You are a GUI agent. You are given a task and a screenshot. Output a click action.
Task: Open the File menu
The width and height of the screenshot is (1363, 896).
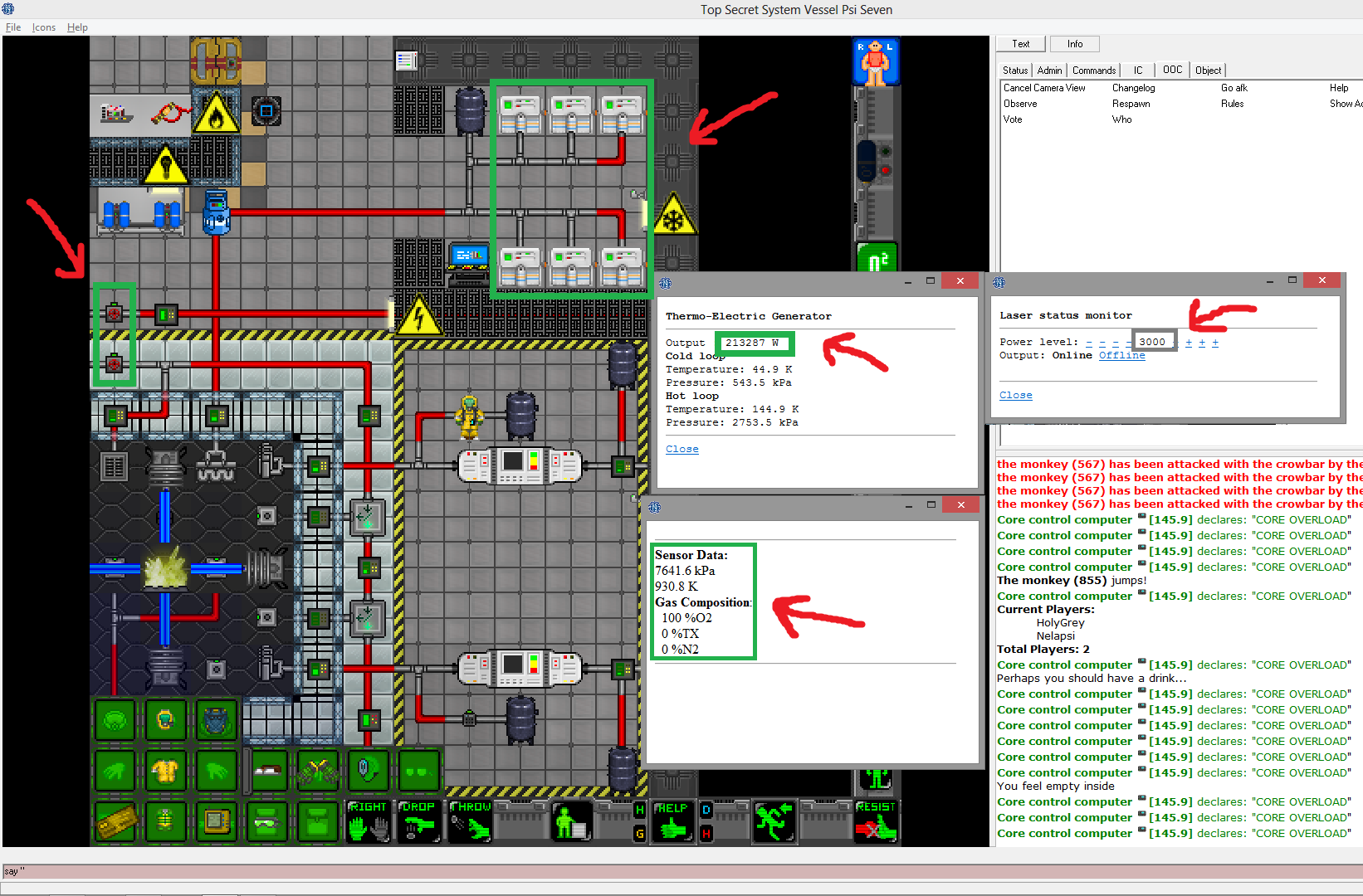pyautogui.click(x=13, y=27)
